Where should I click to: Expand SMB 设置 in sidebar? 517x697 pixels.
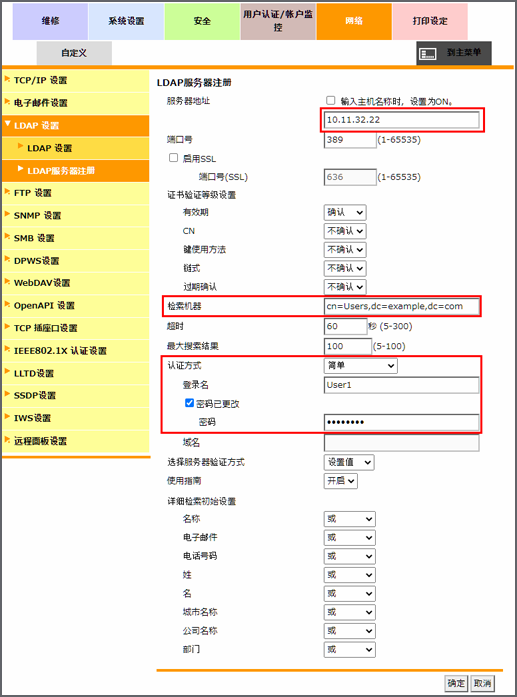tap(76, 238)
